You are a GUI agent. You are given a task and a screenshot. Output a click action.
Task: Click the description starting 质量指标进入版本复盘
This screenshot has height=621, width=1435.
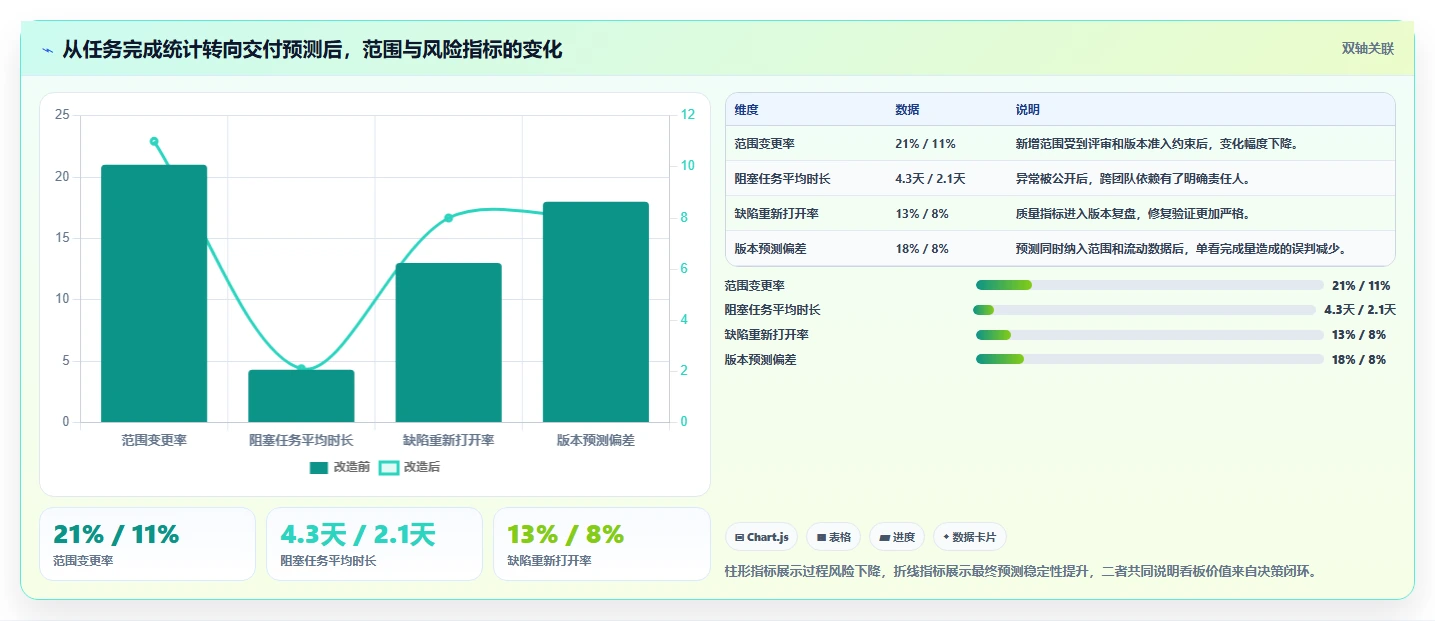coord(1133,214)
